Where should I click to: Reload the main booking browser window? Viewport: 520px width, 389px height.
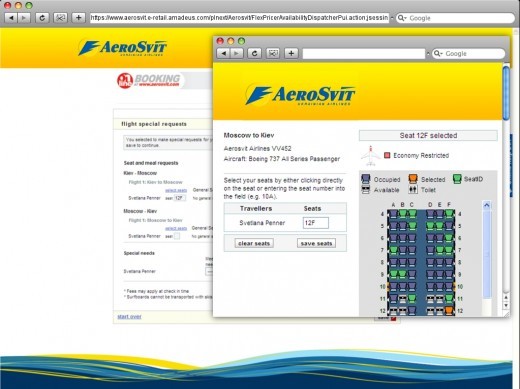point(42,18)
